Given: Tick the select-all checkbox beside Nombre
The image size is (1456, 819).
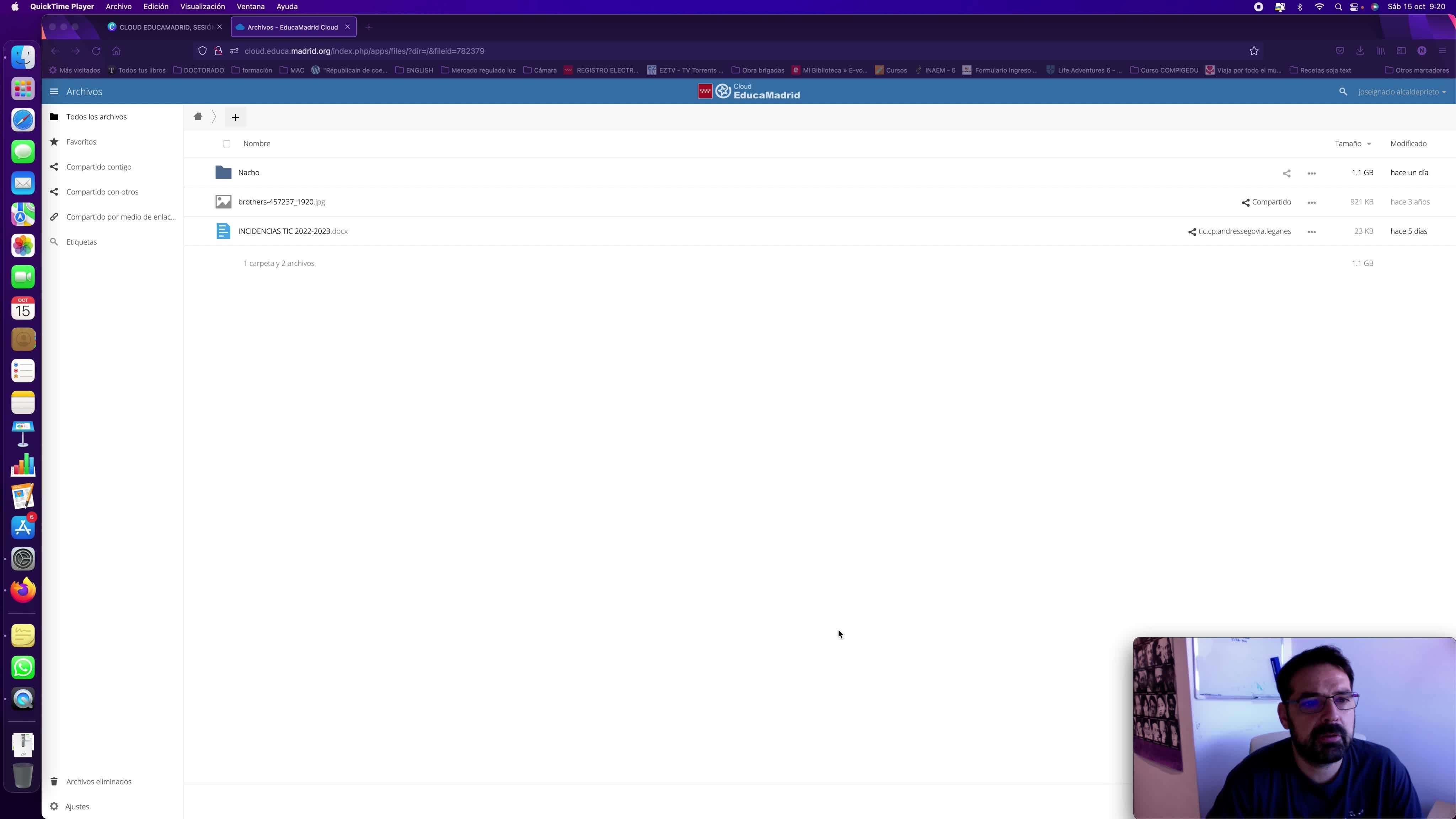Looking at the screenshot, I should point(227,144).
